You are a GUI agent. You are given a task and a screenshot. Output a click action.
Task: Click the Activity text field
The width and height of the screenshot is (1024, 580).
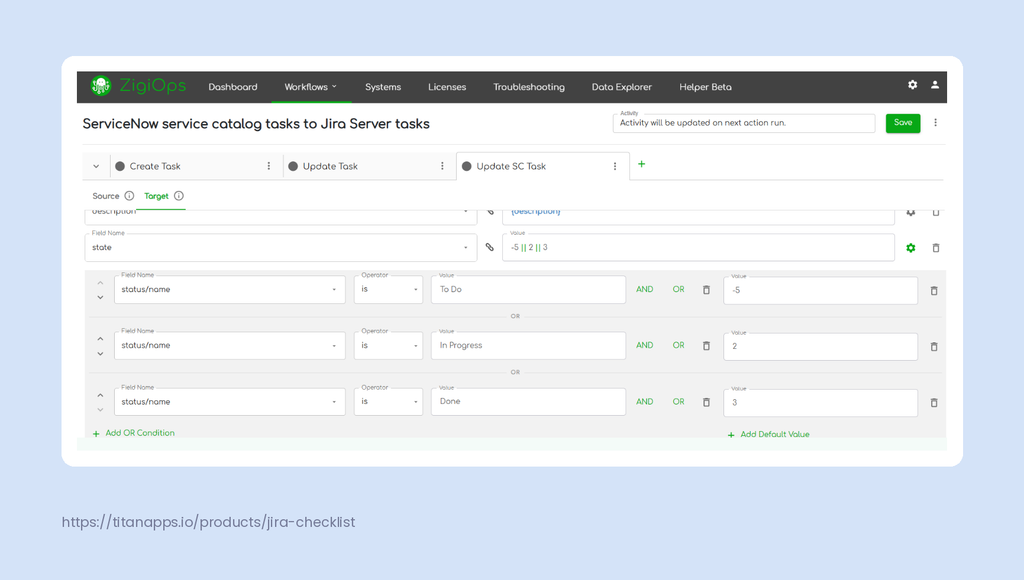point(744,123)
